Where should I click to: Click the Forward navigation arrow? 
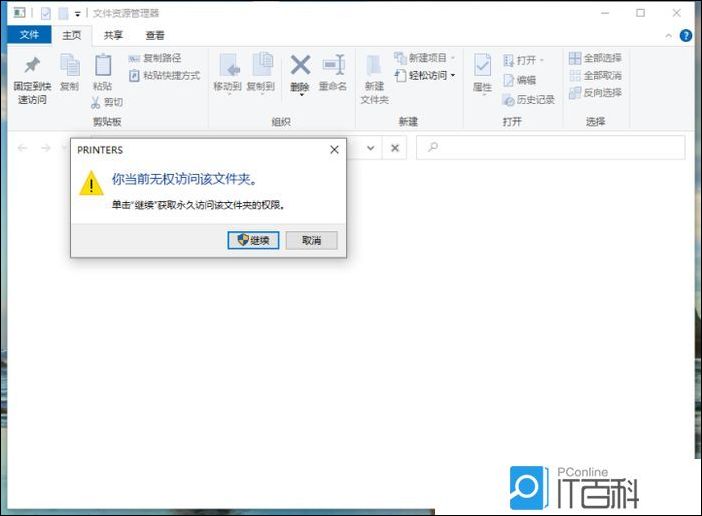46,148
